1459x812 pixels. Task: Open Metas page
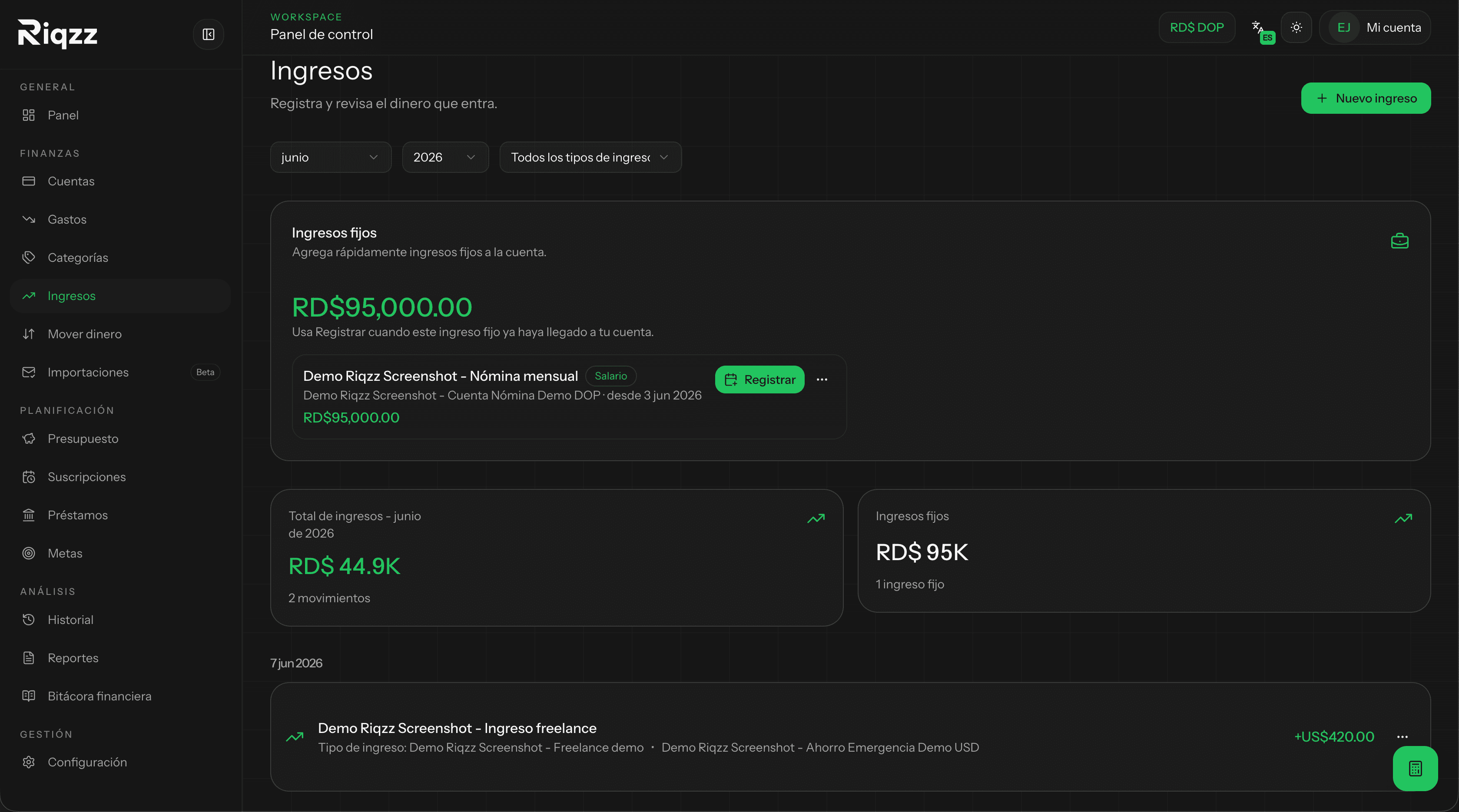(x=120, y=553)
